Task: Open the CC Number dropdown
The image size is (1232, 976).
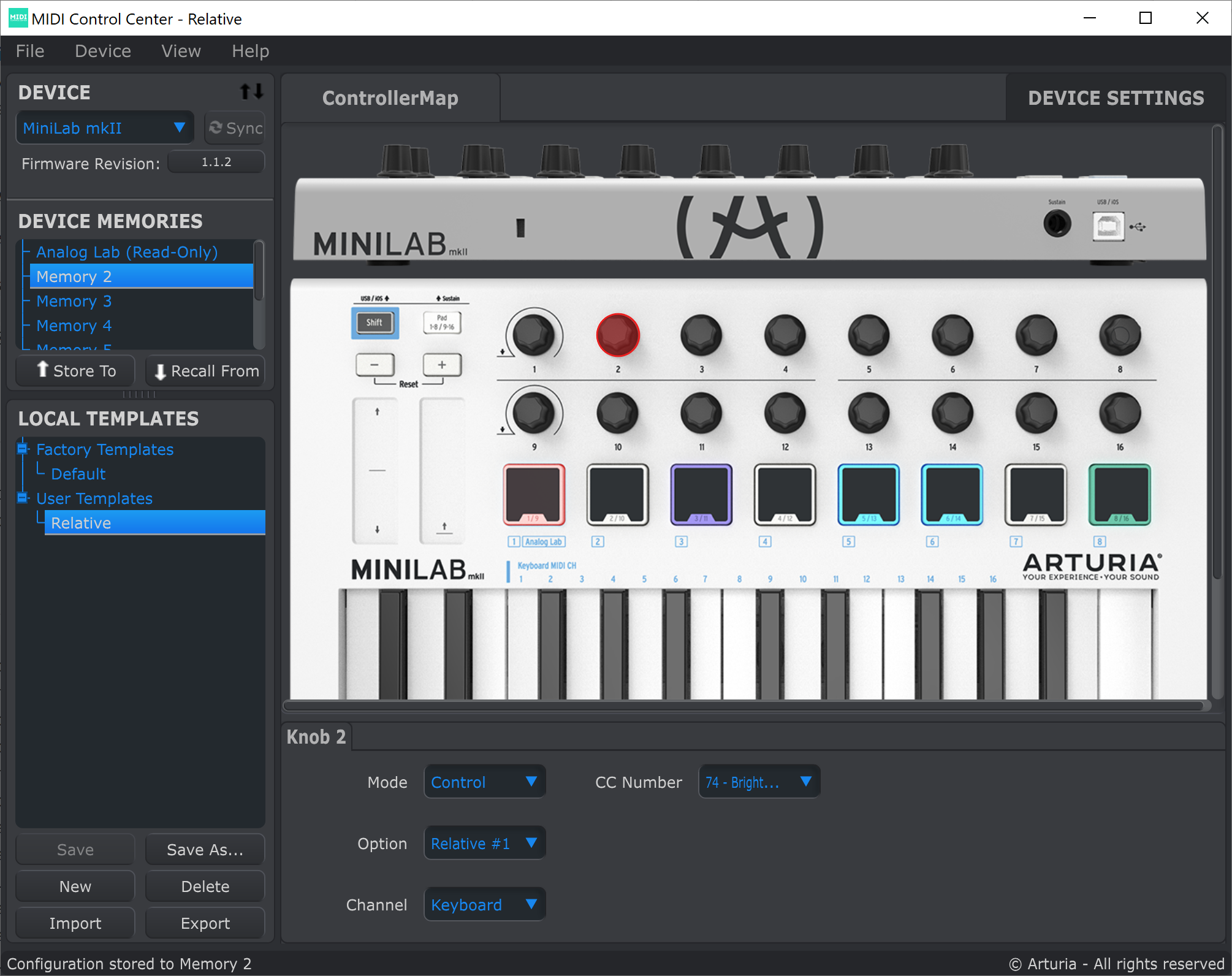Action: 759,782
